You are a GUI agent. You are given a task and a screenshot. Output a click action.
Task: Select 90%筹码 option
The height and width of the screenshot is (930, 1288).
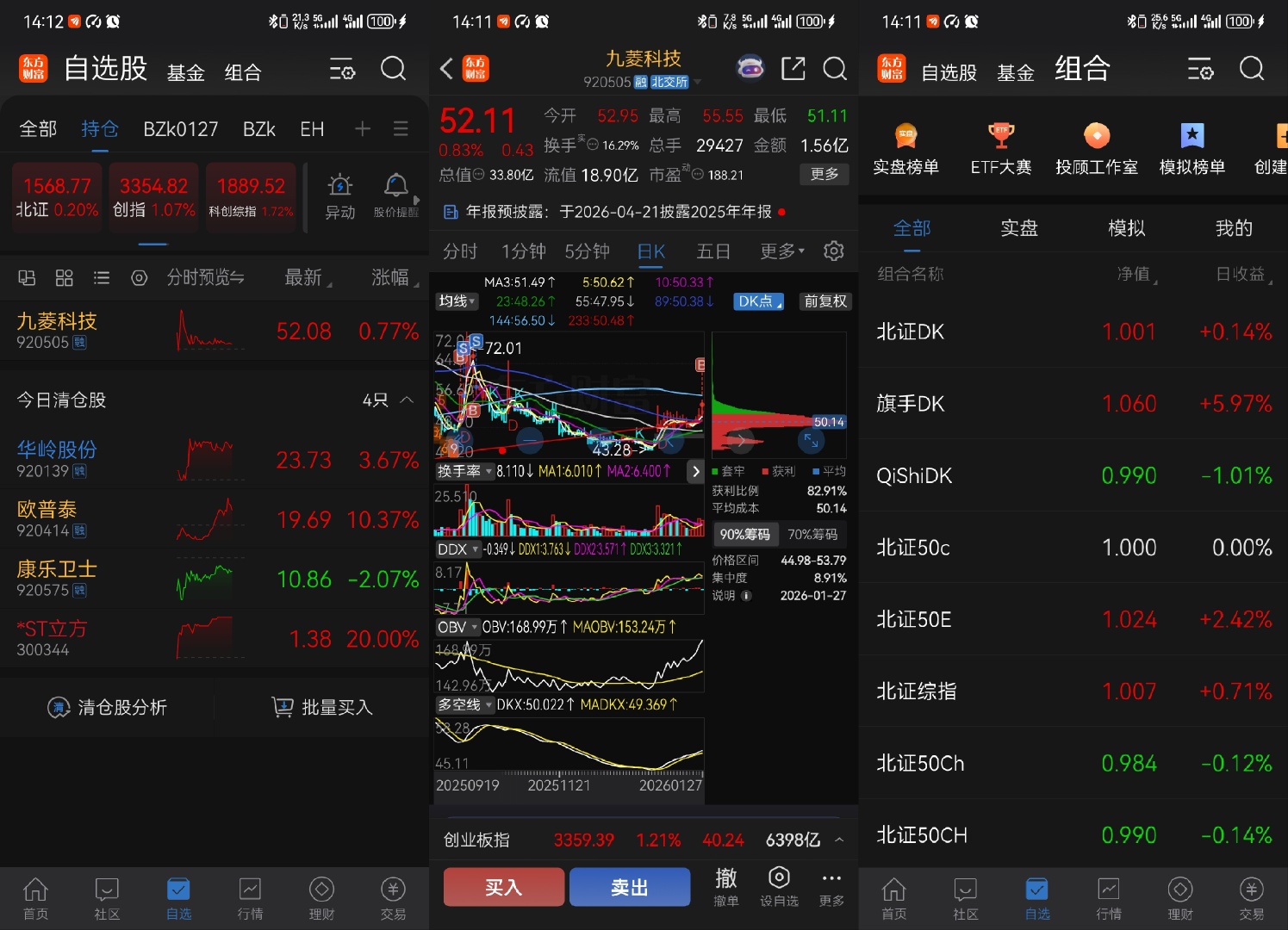click(x=745, y=534)
